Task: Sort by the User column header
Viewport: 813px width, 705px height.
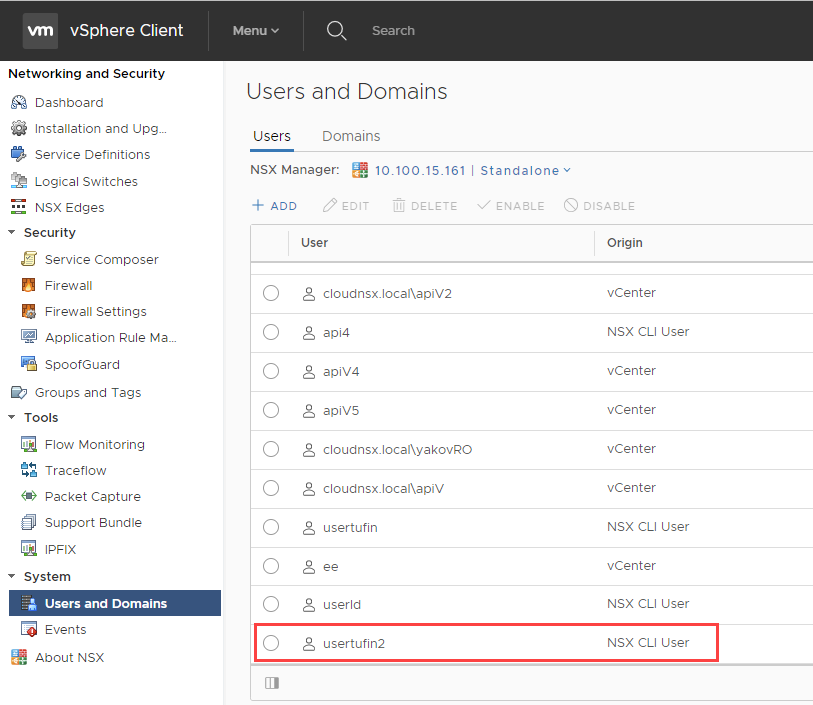Action: [314, 243]
